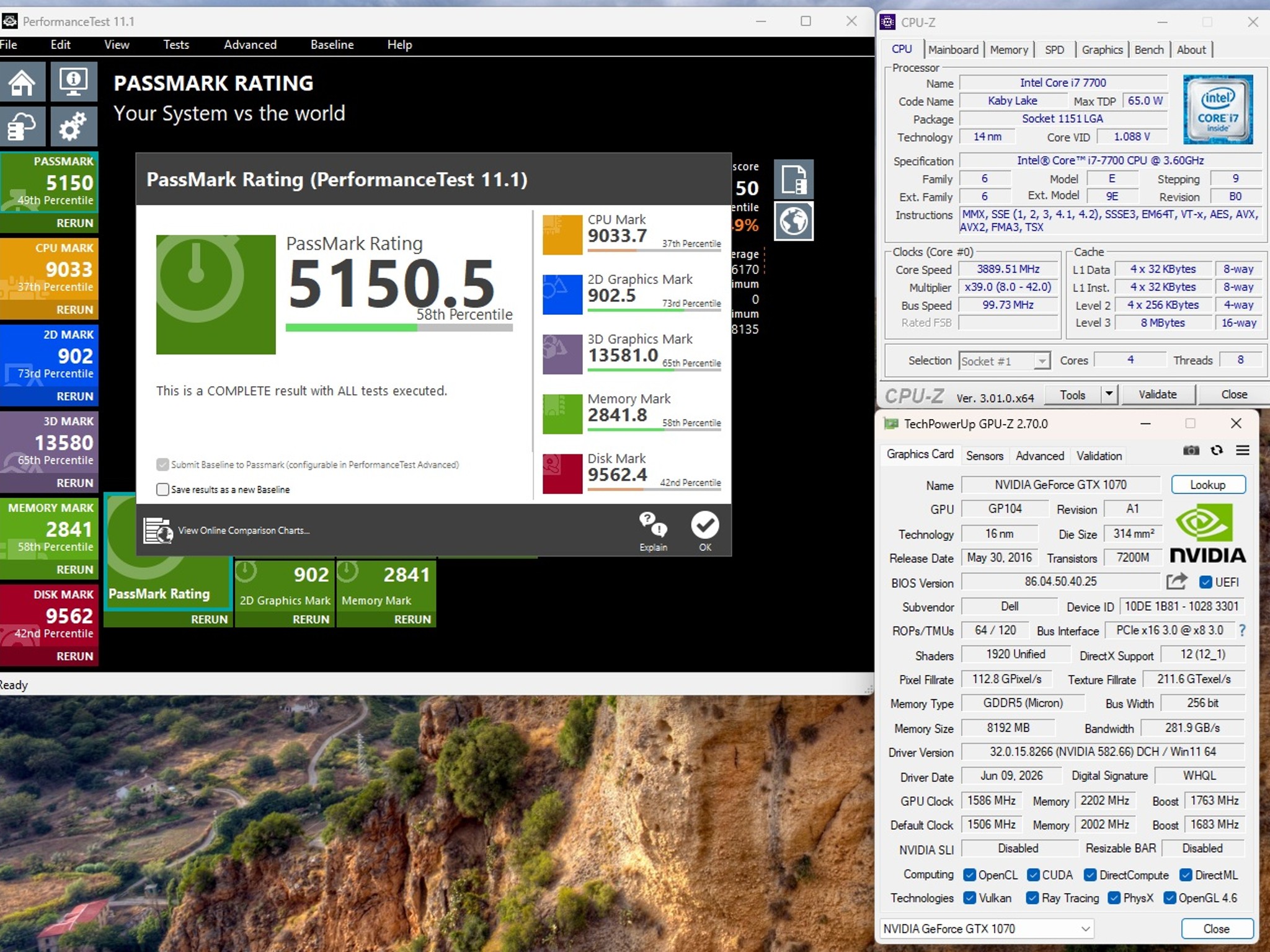Open the baseline manager cloud icon

[22, 127]
